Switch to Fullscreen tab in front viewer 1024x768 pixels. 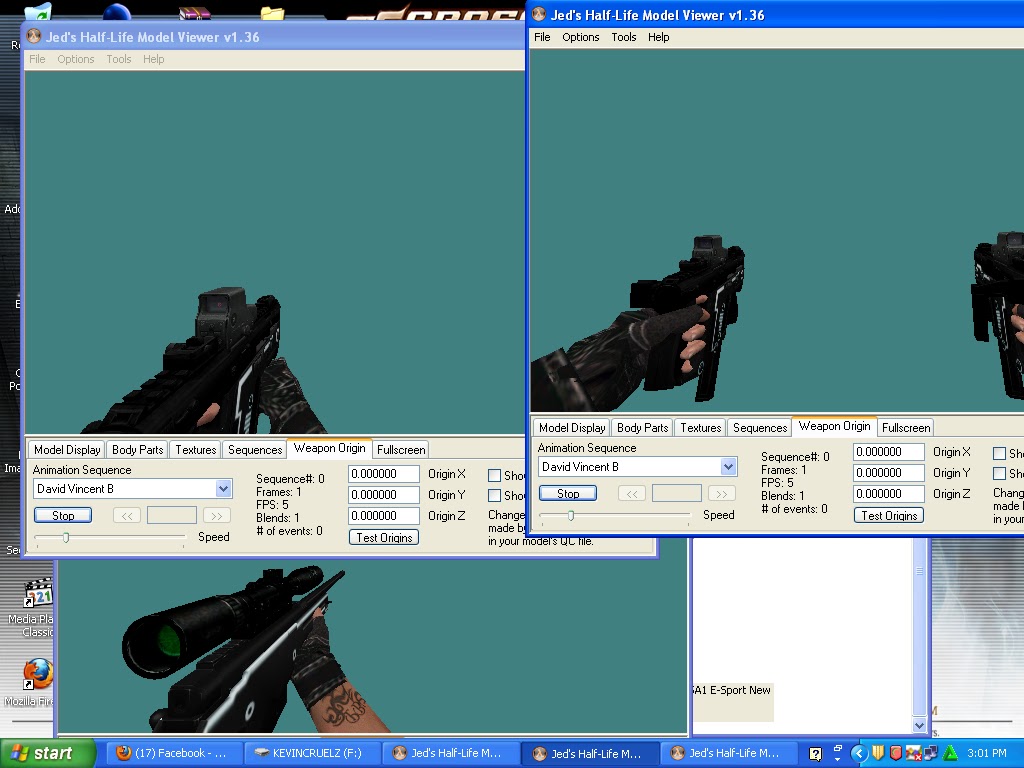click(906, 428)
